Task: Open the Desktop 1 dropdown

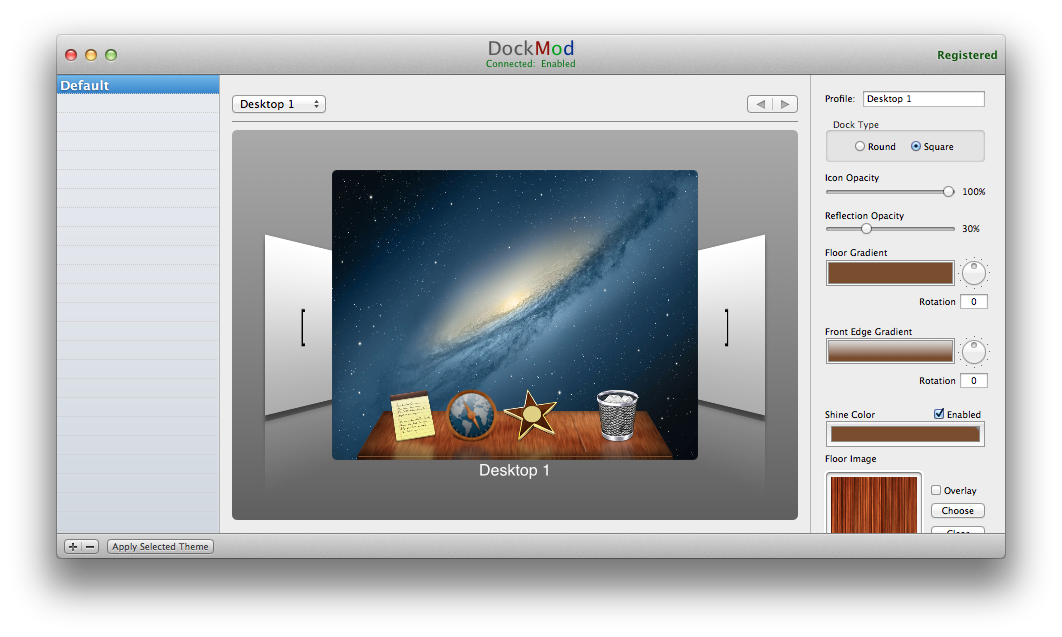Action: pos(279,104)
